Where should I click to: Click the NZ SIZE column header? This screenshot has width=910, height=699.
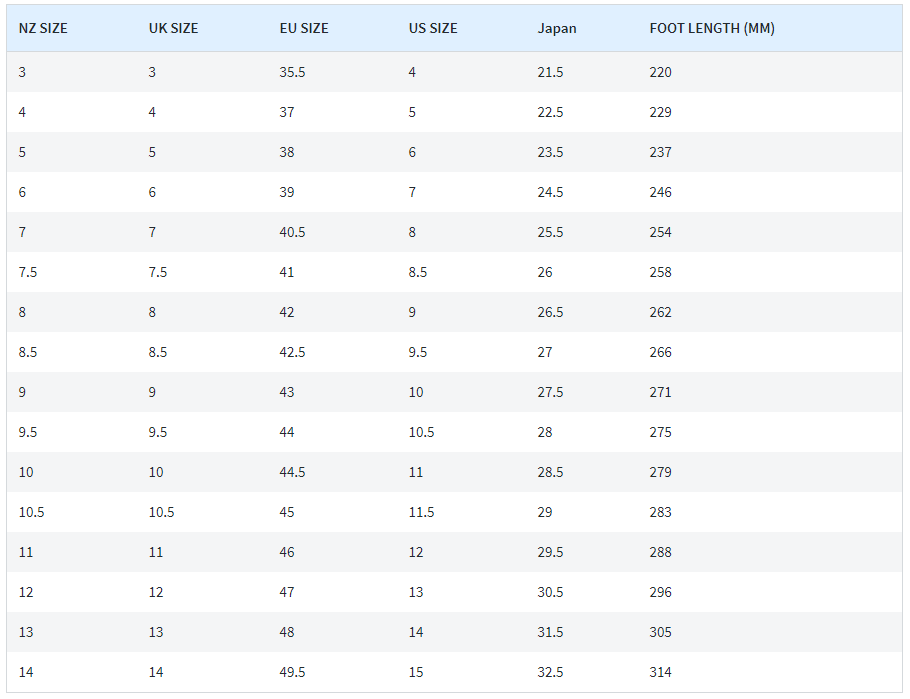tap(43, 28)
